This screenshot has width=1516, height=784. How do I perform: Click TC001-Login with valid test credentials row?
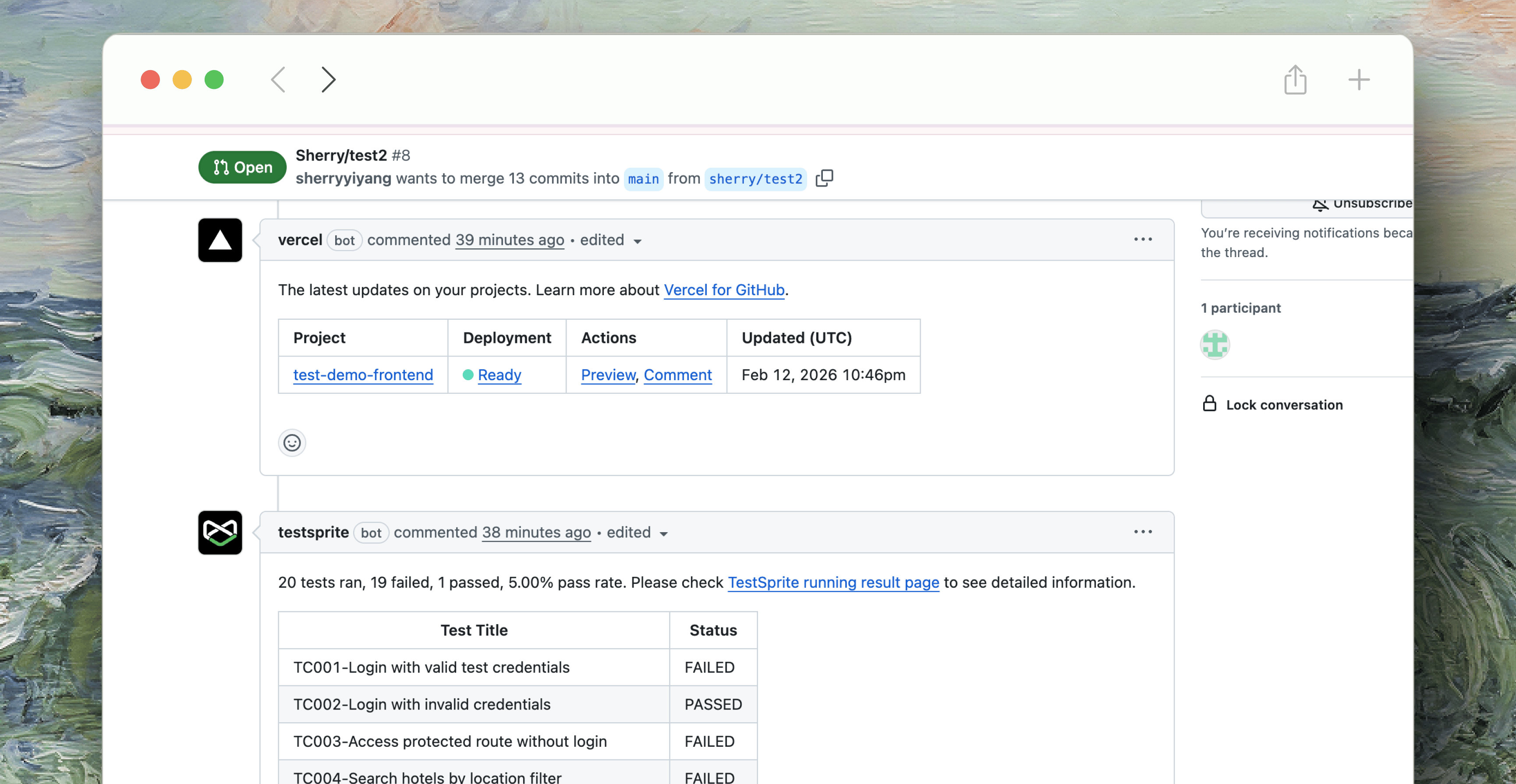[x=518, y=667]
